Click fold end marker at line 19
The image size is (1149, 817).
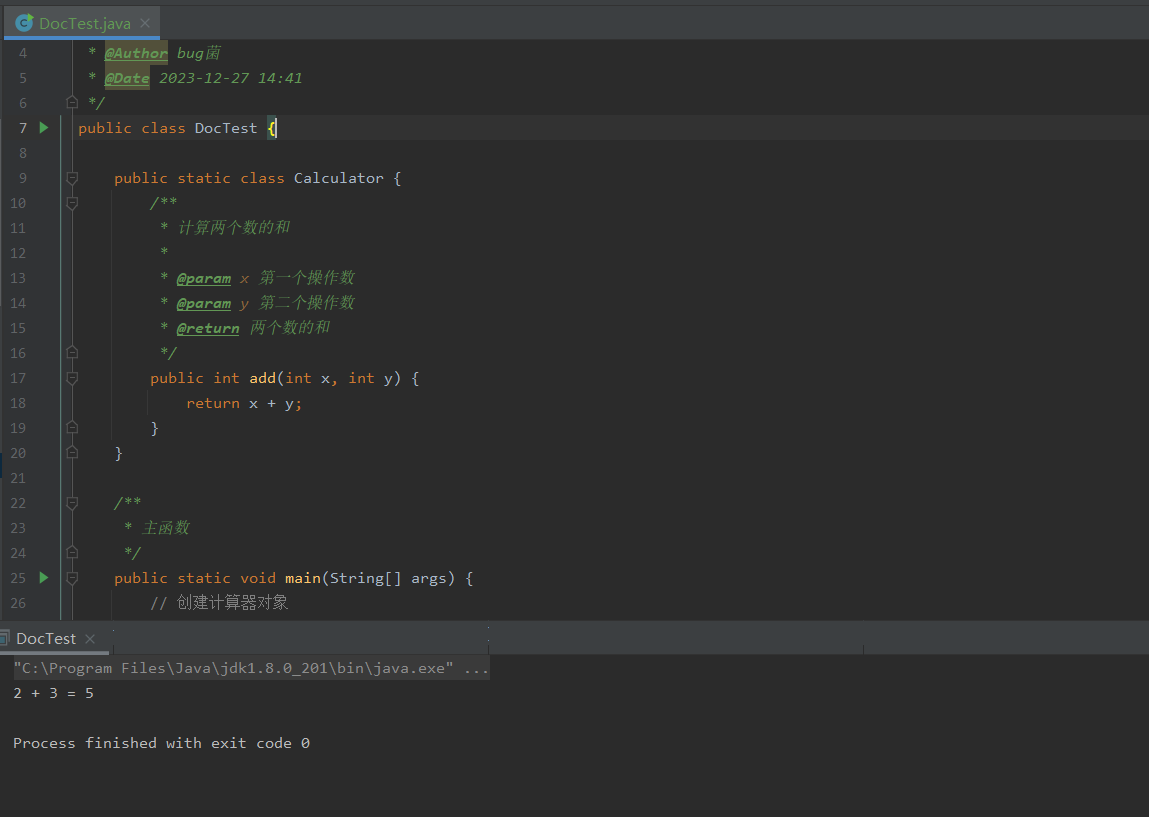(x=72, y=427)
